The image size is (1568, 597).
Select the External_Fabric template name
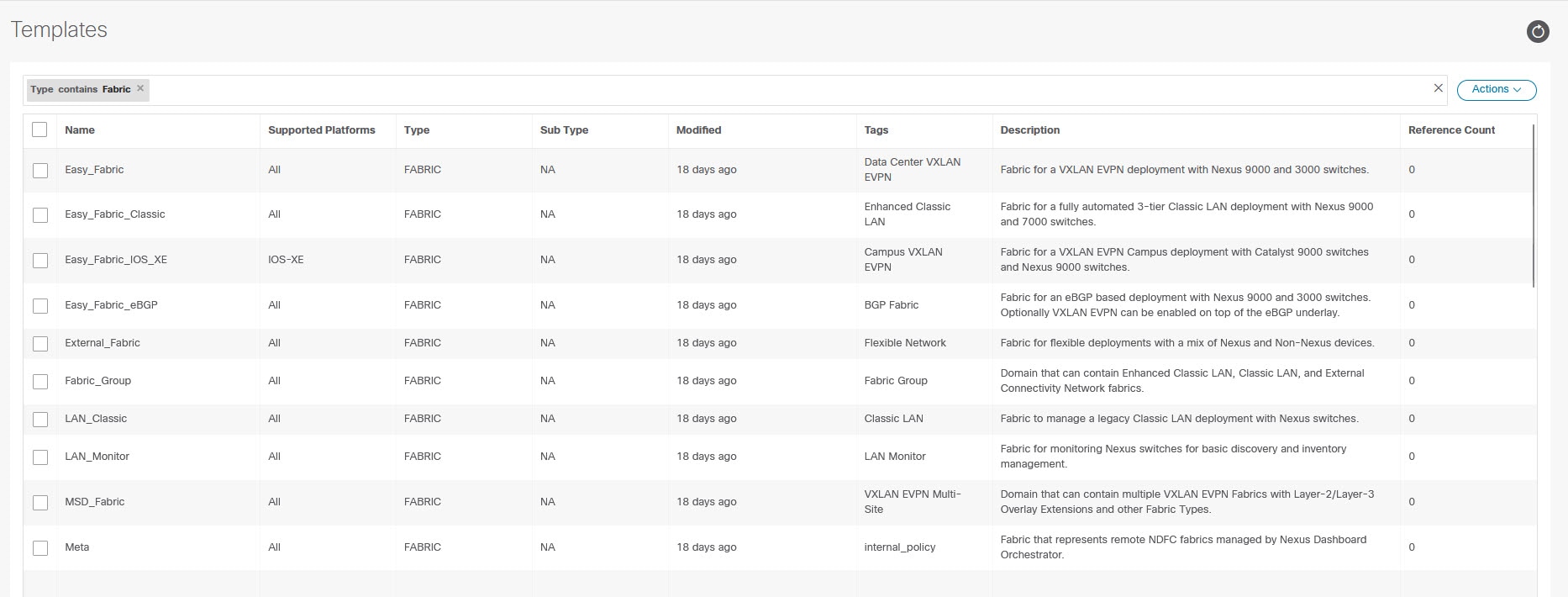[x=103, y=343]
